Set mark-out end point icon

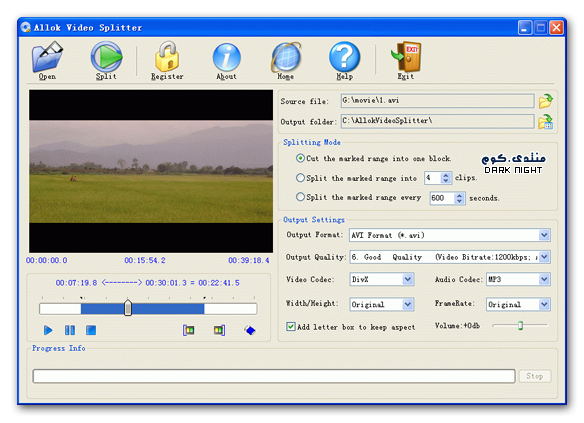click(219, 330)
